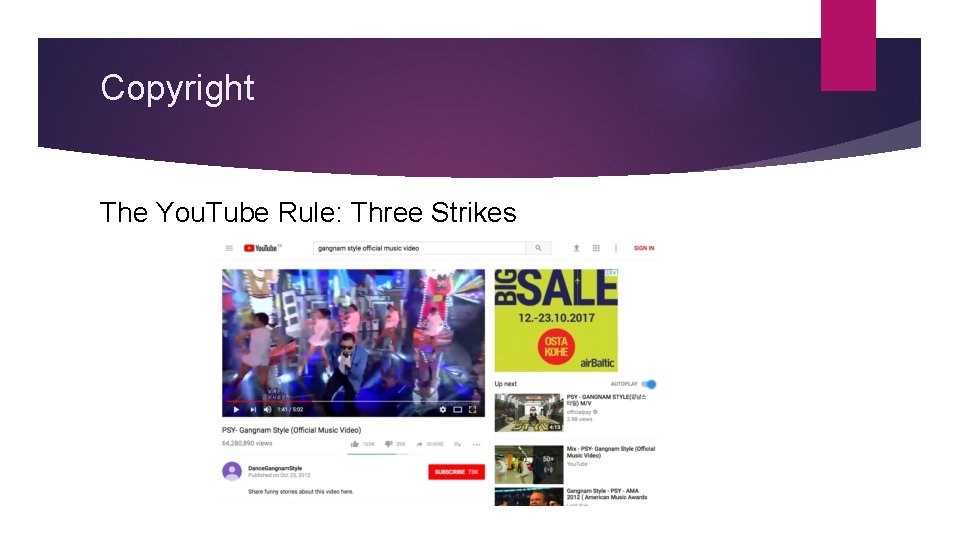
Task: Open the more actions ellipsis under video
Action: point(476,444)
